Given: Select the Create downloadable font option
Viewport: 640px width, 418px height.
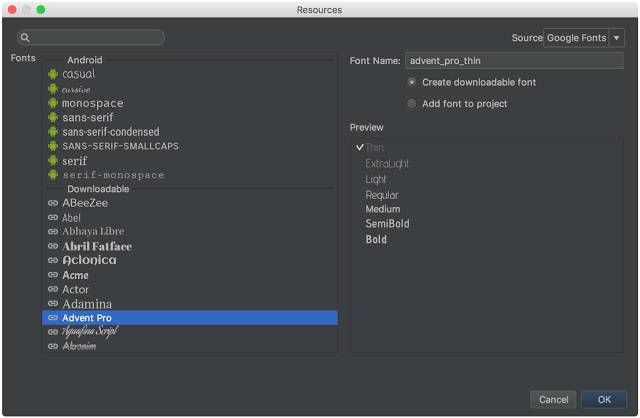Looking at the screenshot, I should click(x=471, y=82).
